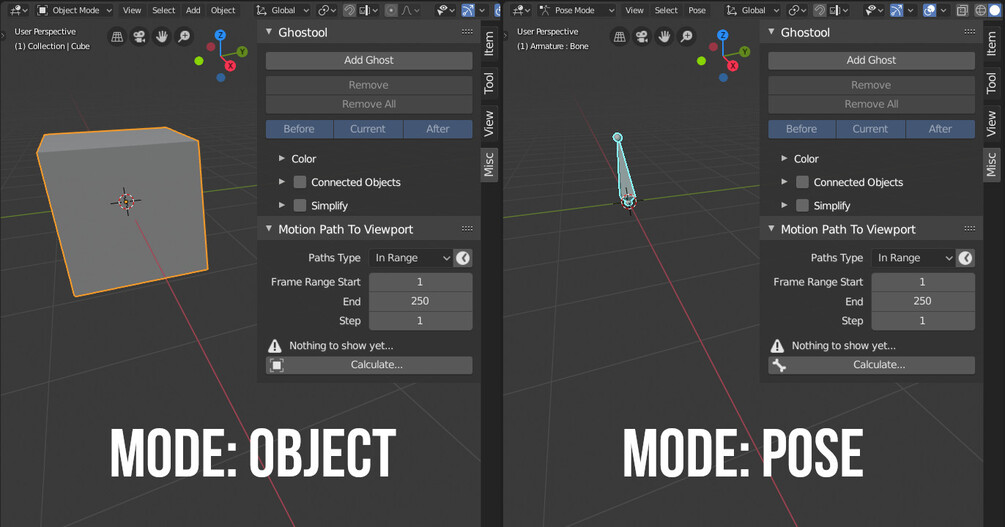Viewport: 1005px width, 527px height.
Task: Select wireframe shading in Pose Mode header
Action: pos(981,10)
